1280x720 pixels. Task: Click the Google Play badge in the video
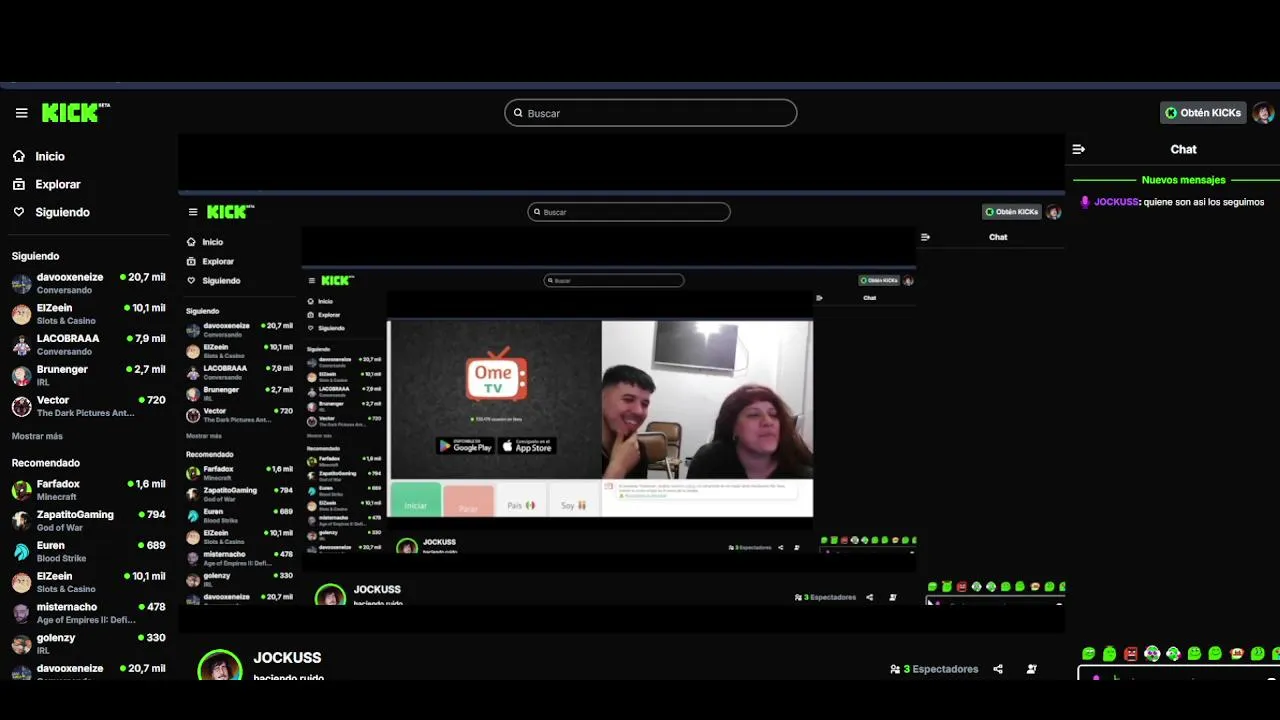pyautogui.click(x=466, y=446)
